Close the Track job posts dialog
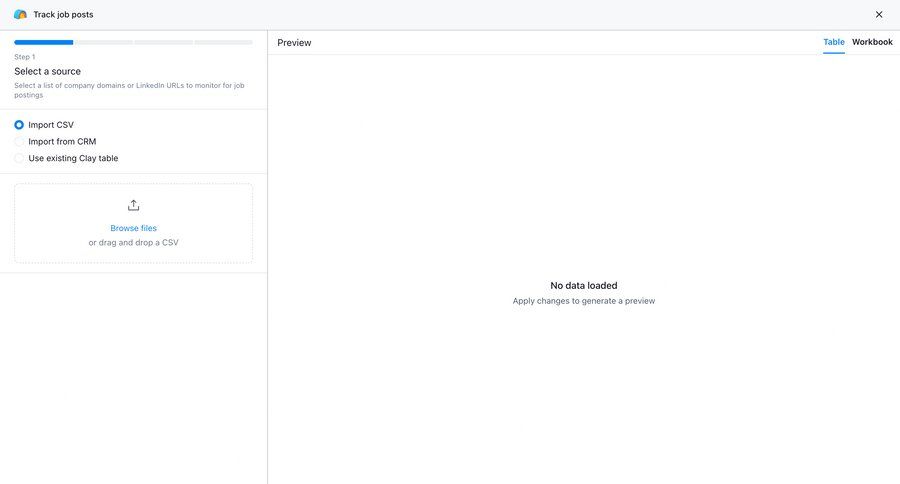 click(879, 14)
